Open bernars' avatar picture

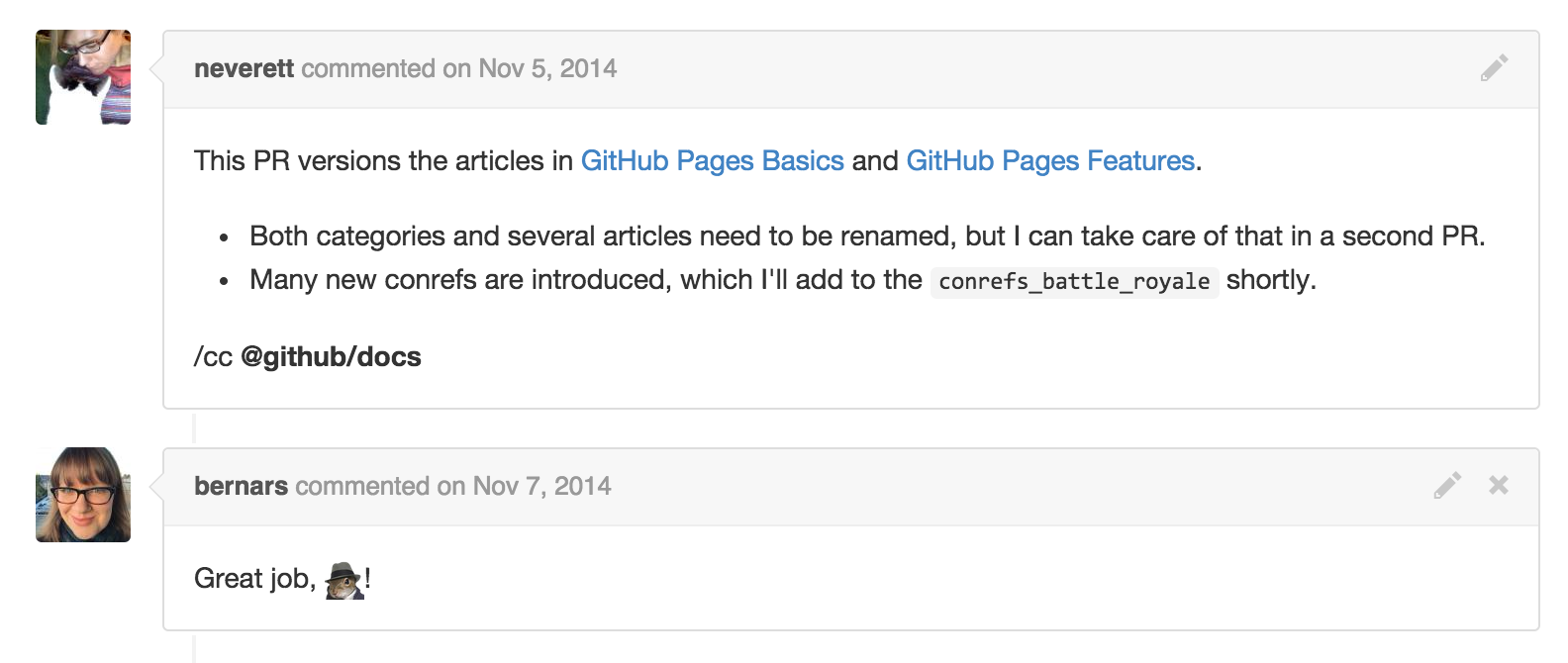click(83, 495)
